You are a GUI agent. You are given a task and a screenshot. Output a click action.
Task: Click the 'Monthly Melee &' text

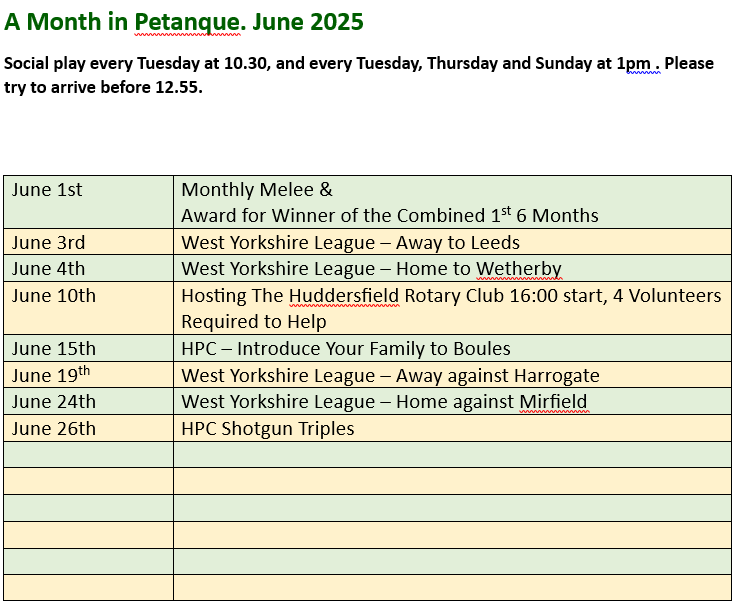[257, 190]
